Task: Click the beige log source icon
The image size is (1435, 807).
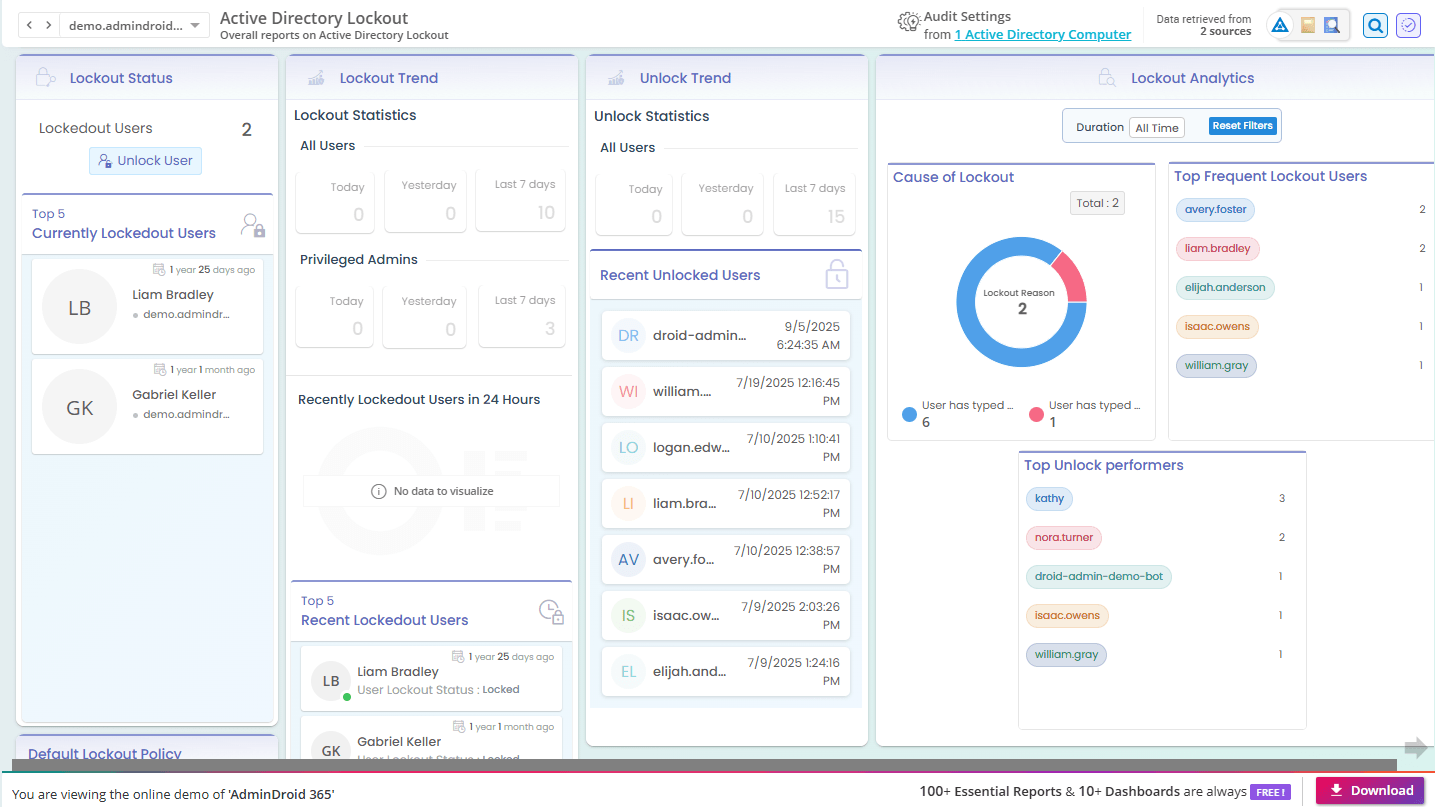Action: (1307, 26)
